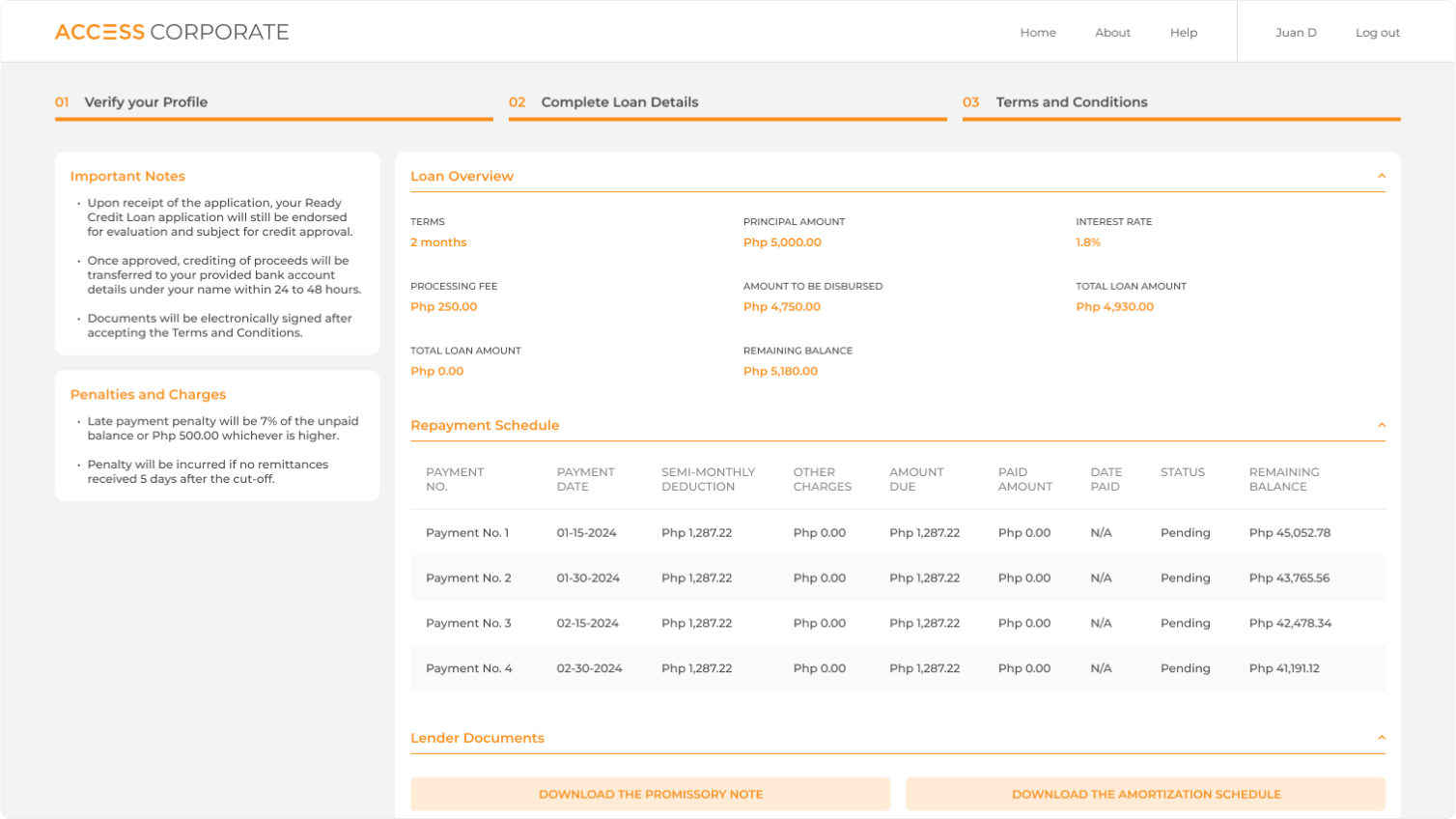This screenshot has height=819, width=1456.
Task: Log out of the account
Action: (1378, 33)
